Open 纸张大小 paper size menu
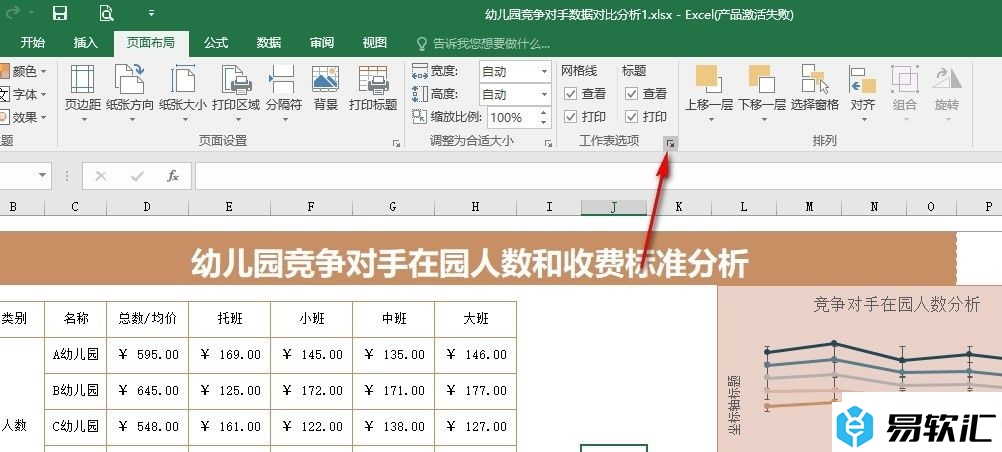Screen dimensions: 1002x452 click(x=183, y=94)
